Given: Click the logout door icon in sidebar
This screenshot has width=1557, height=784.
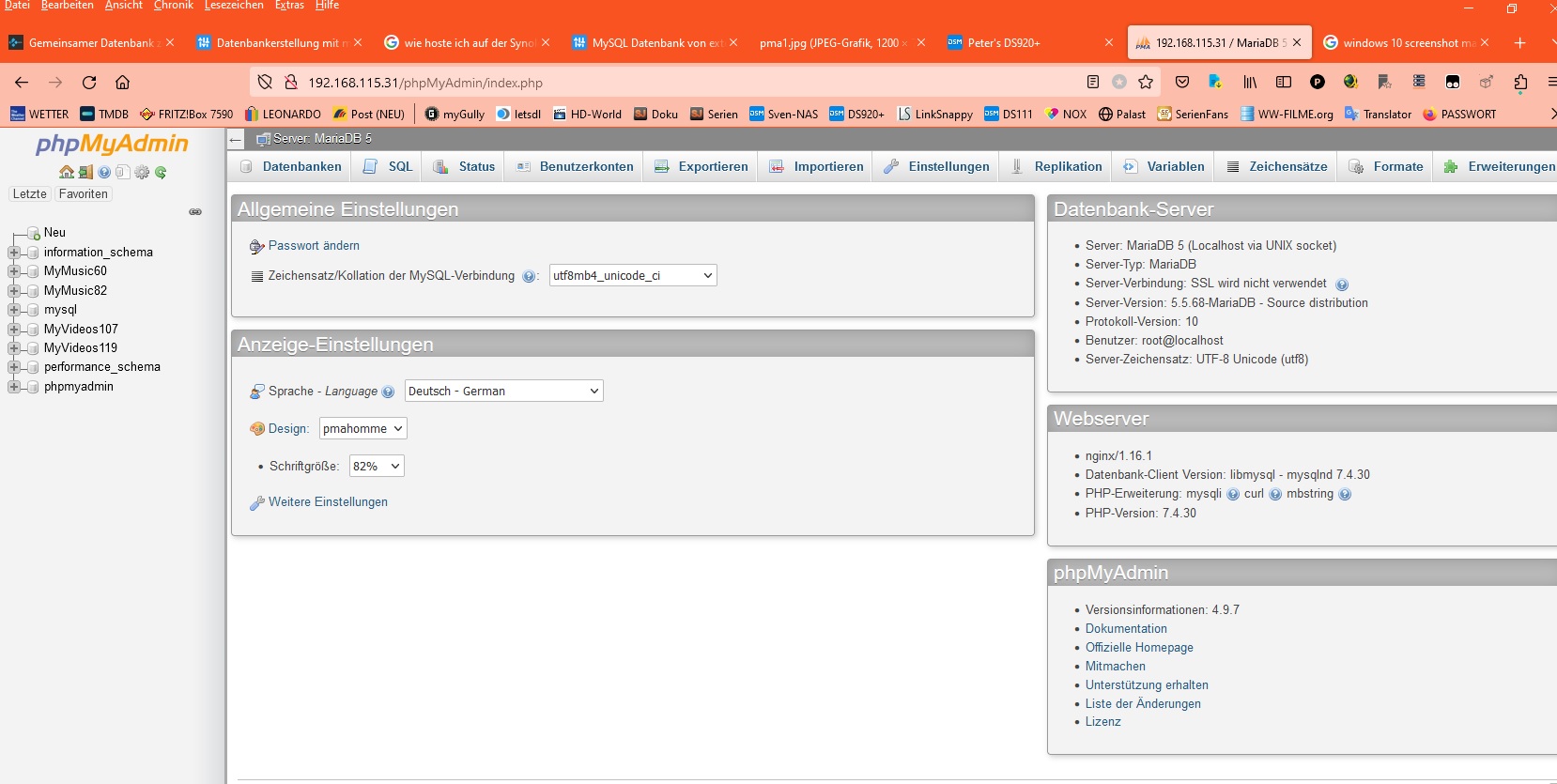Looking at the screenshot, I should coord(85,173).
